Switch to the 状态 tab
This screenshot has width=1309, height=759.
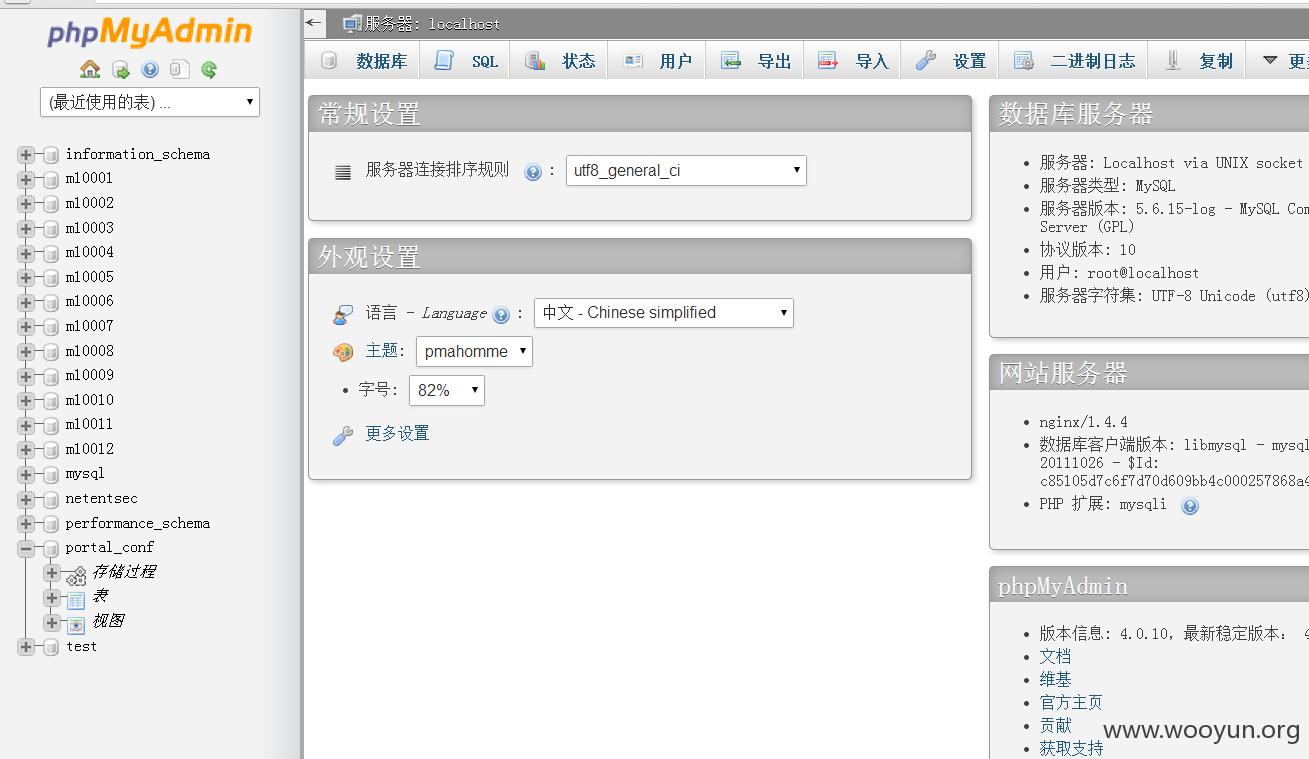[x=559, y=61]
